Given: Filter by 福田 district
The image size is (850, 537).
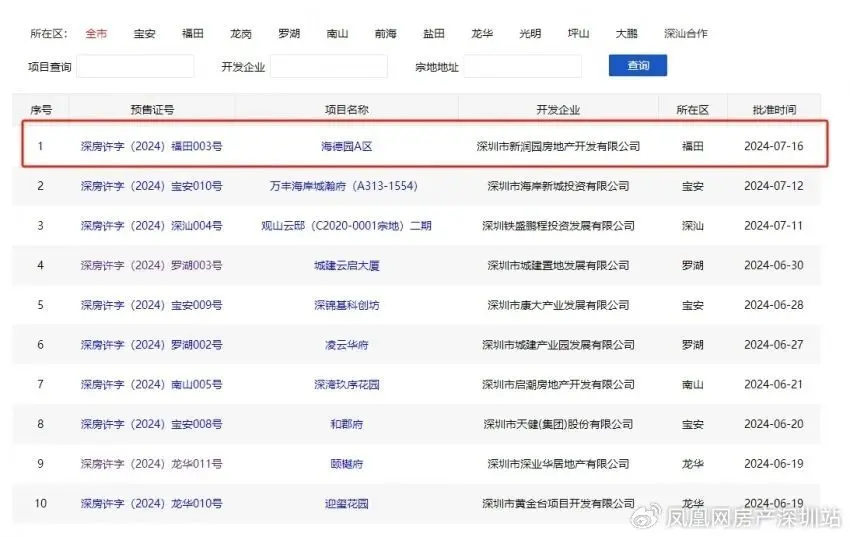Looking at the screenshot, I should coord(192,34).
